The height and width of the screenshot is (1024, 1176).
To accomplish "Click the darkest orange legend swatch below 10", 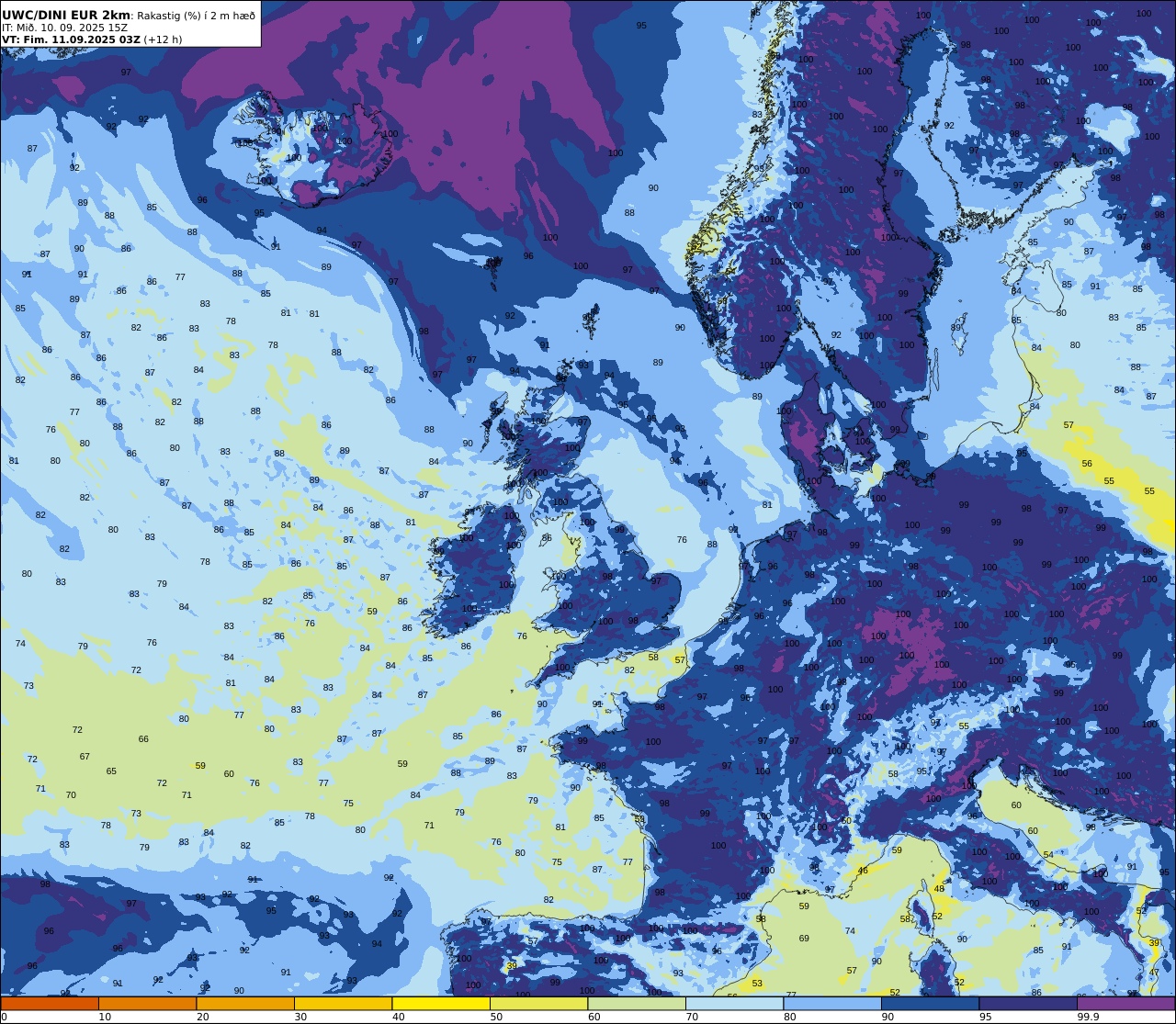I will pyautogui.click(x=50, y=1003).
